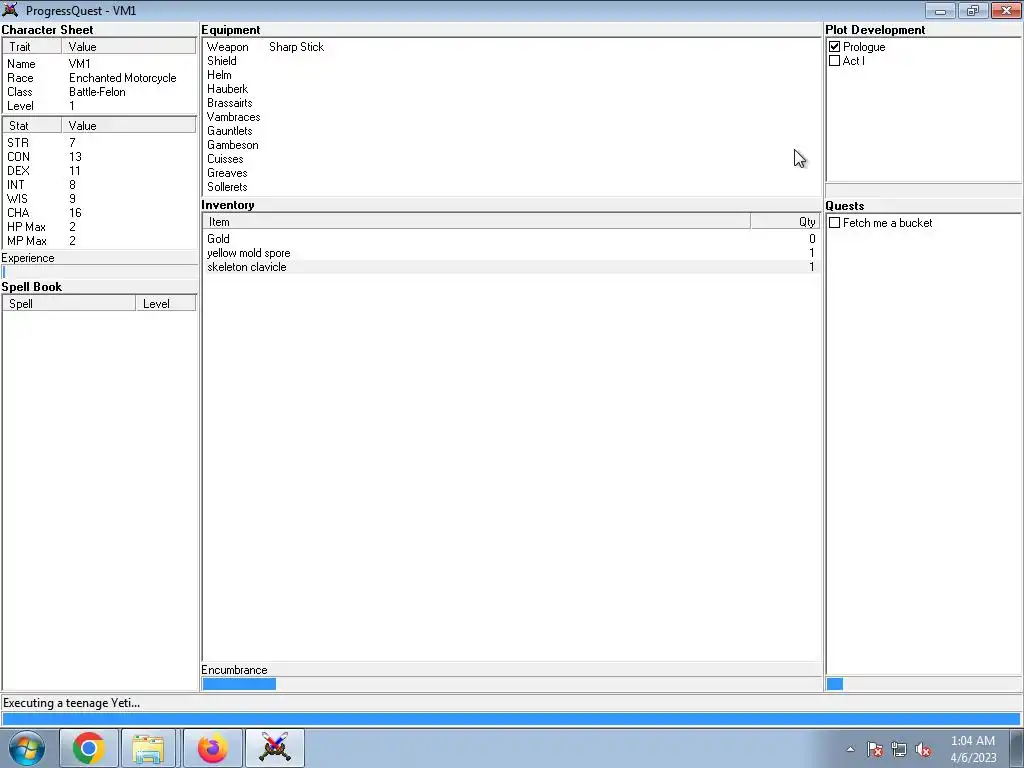Screen dimensions: 1024x768
Task: Select the STR stat row
Action: click(x=99, y=142)
